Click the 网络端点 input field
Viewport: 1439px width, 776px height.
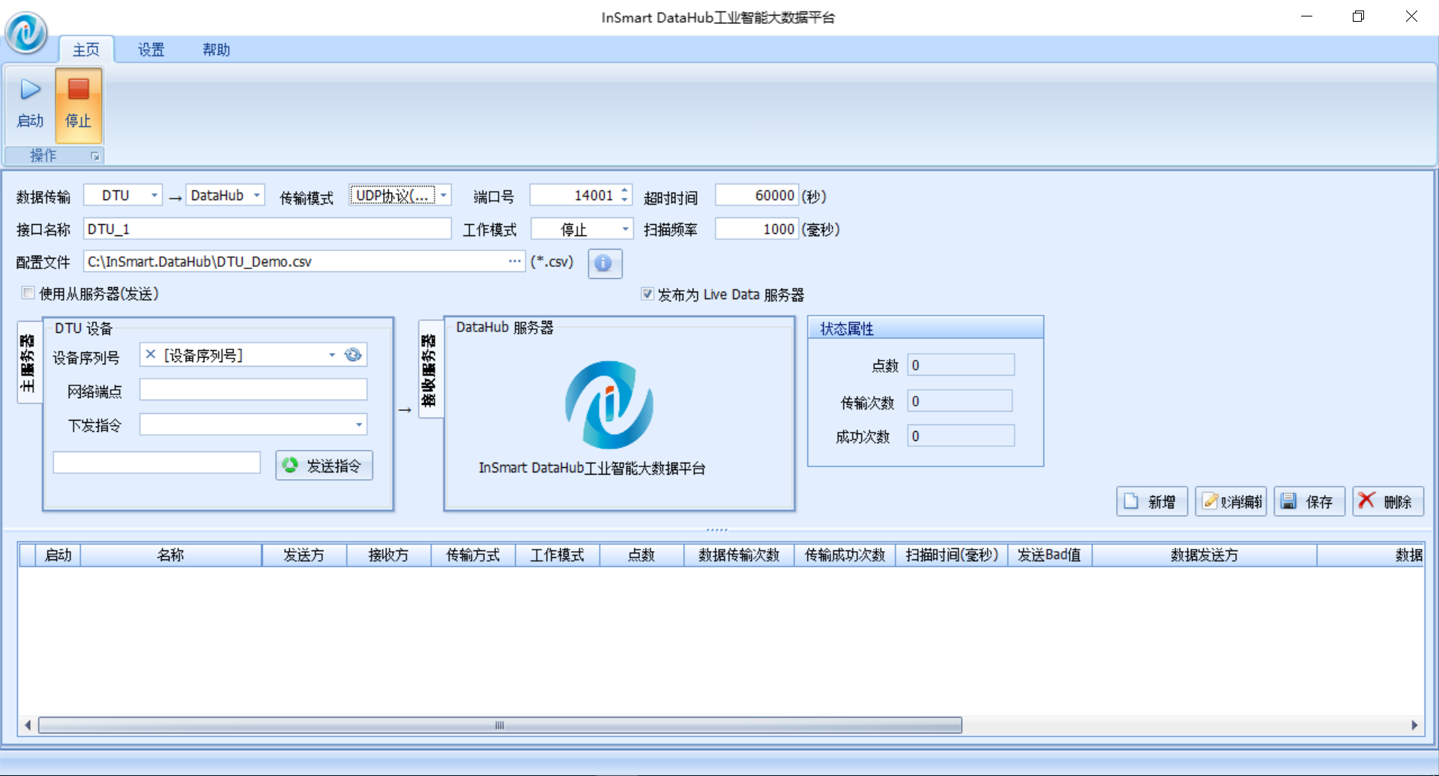[x=253, y=390]
